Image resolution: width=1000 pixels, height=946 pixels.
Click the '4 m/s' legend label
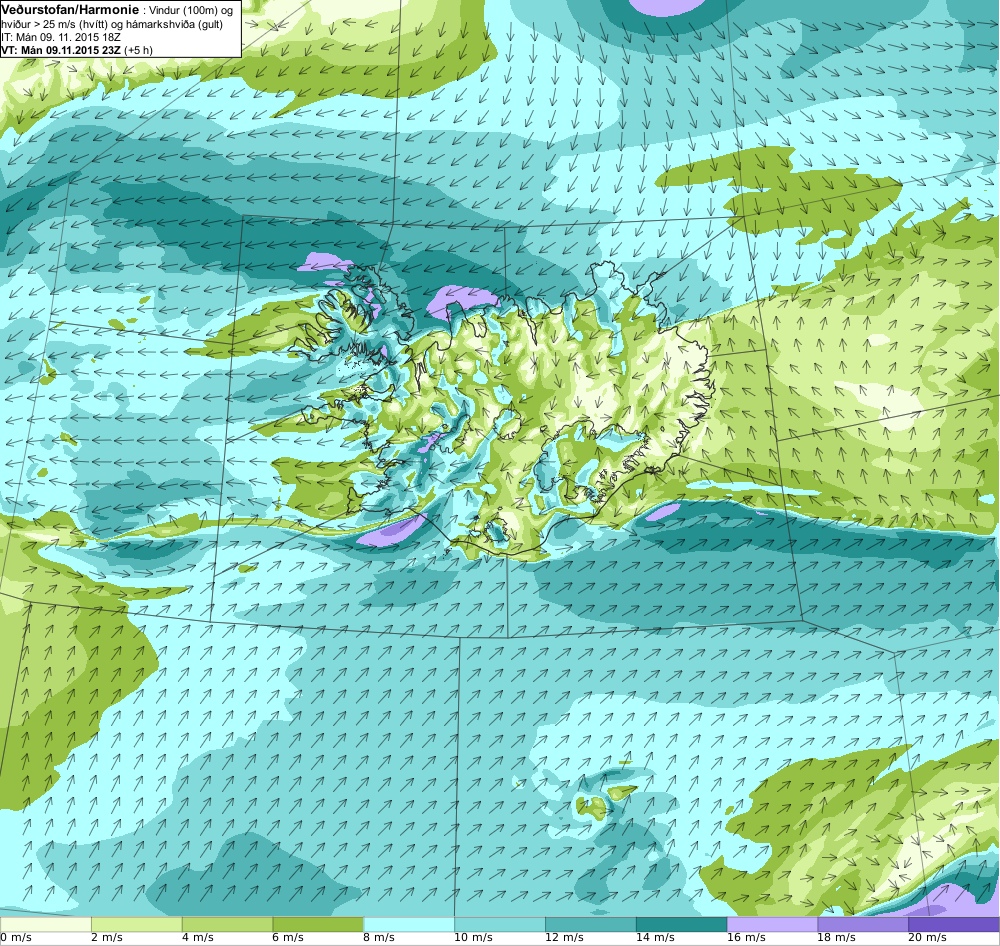click(198, 938)
